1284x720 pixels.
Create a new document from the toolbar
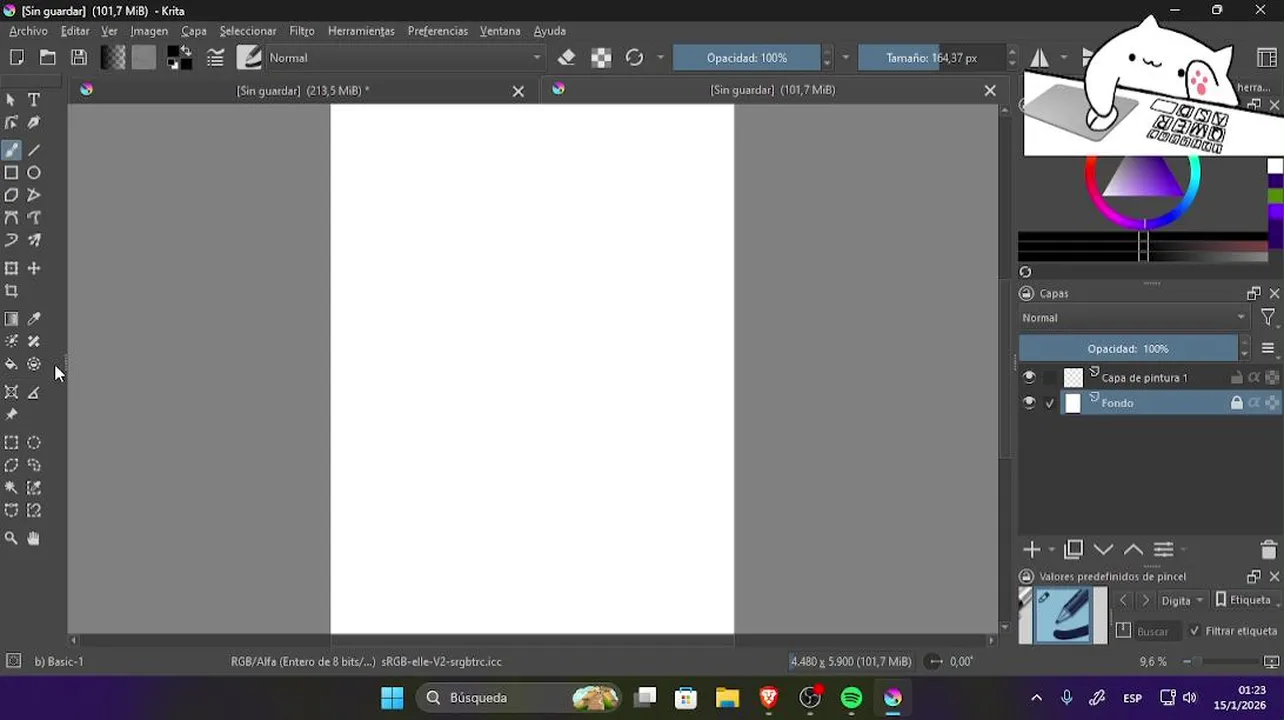[16, 58]
